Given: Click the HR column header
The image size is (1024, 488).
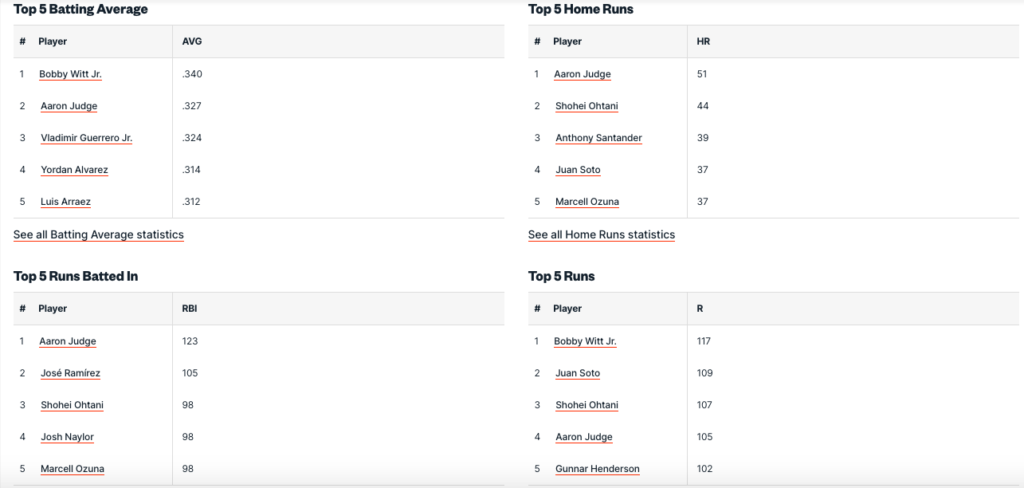Looking at the screenshot, I should [703, 42].
